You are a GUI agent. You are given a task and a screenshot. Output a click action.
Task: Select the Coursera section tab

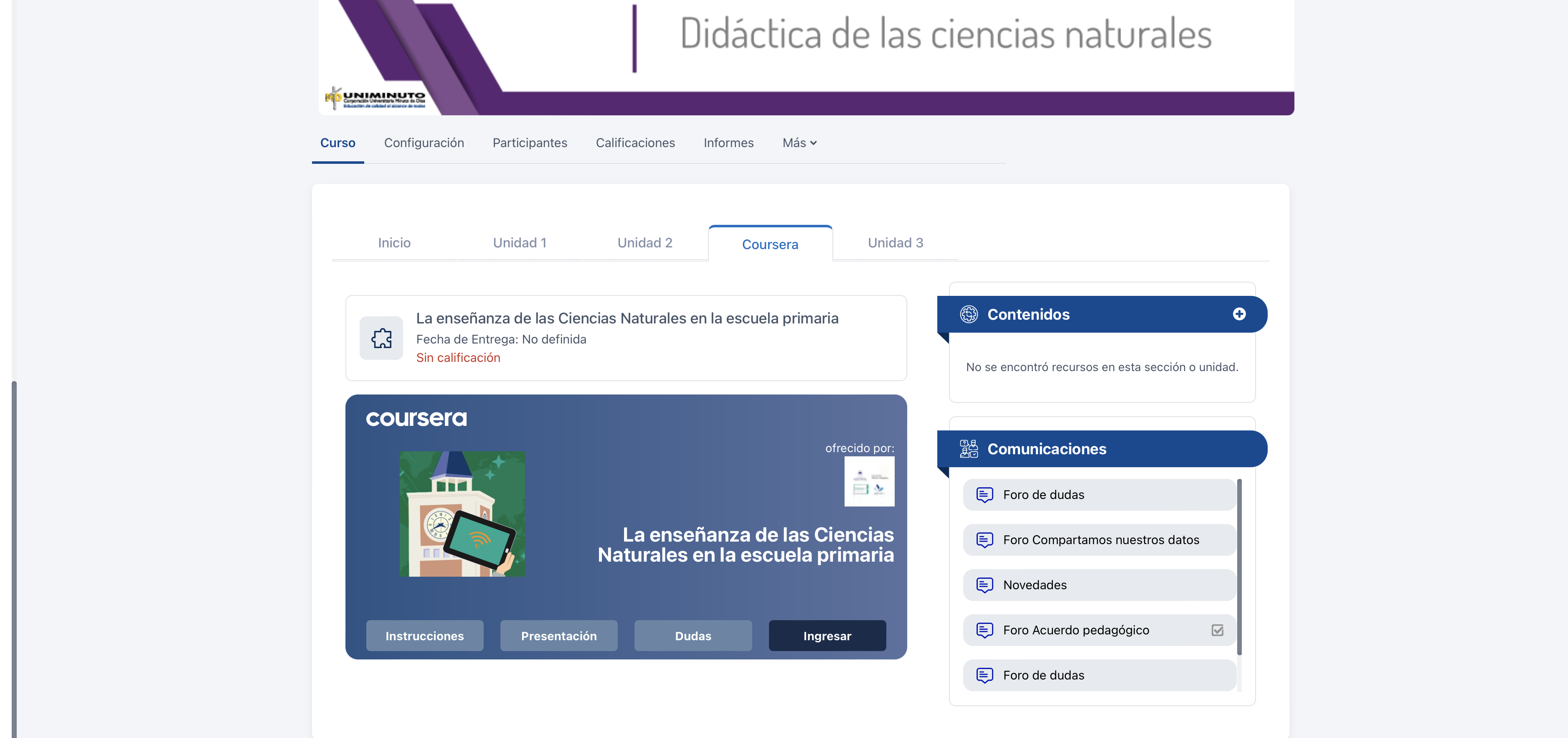(x=770, y=244)
